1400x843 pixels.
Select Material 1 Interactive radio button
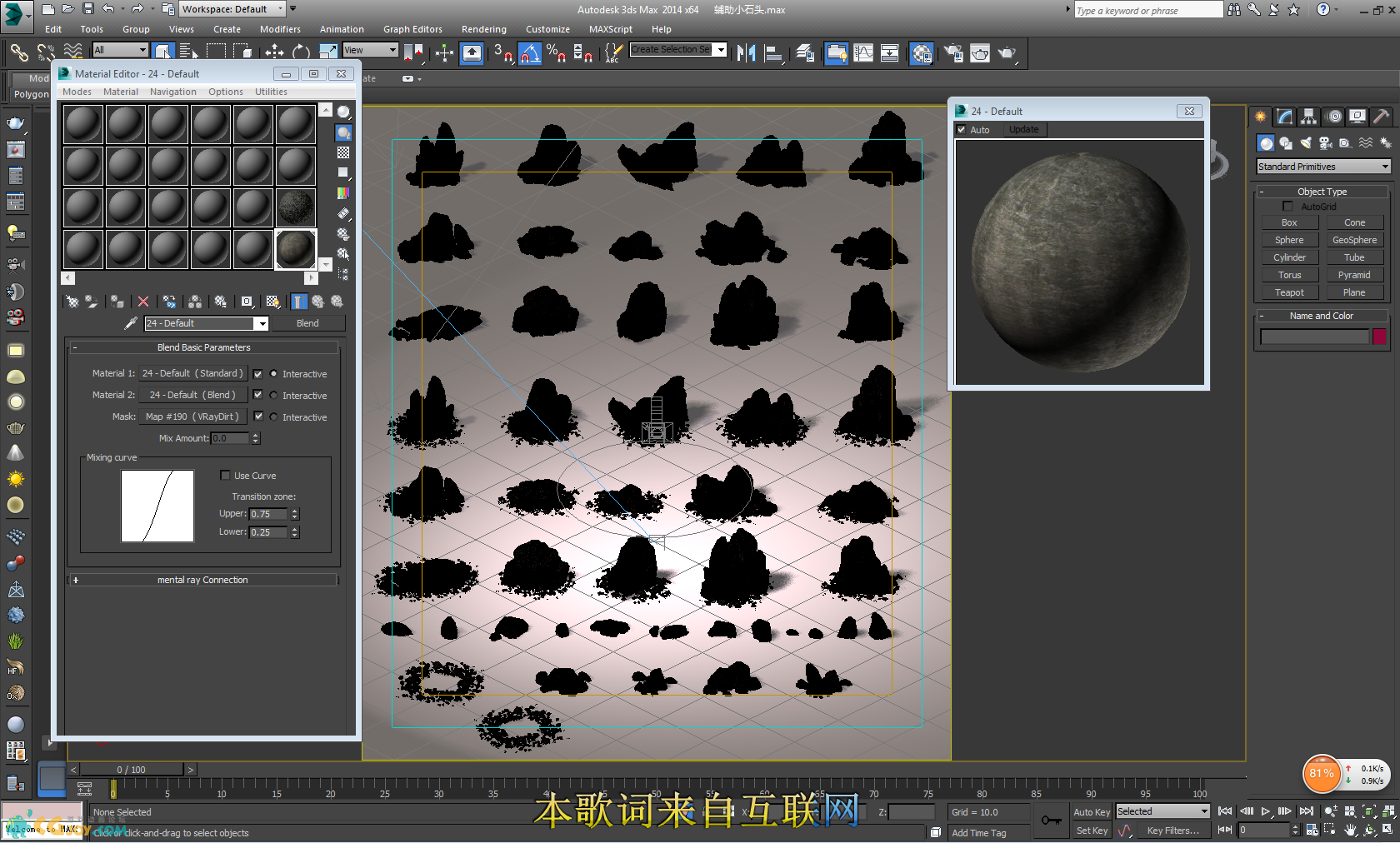[273, 374]
